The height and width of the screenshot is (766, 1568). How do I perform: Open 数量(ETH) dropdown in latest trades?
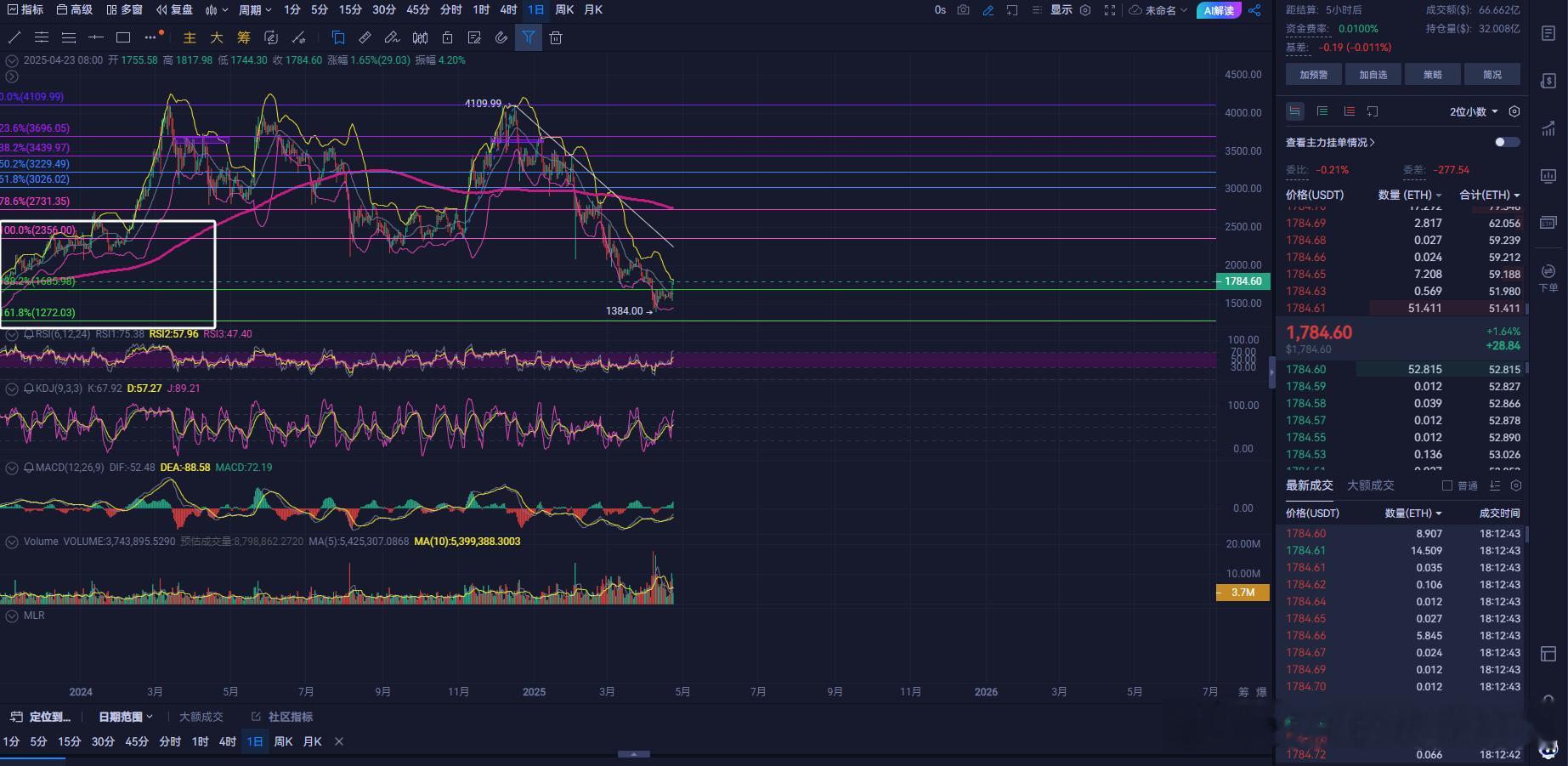[1413, 514]
